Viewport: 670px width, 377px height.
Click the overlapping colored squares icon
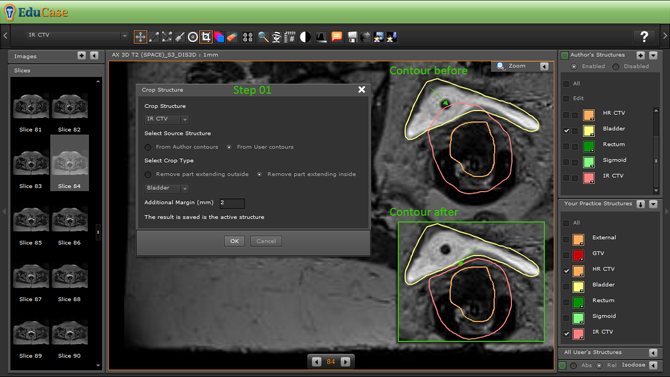[219, 37]
